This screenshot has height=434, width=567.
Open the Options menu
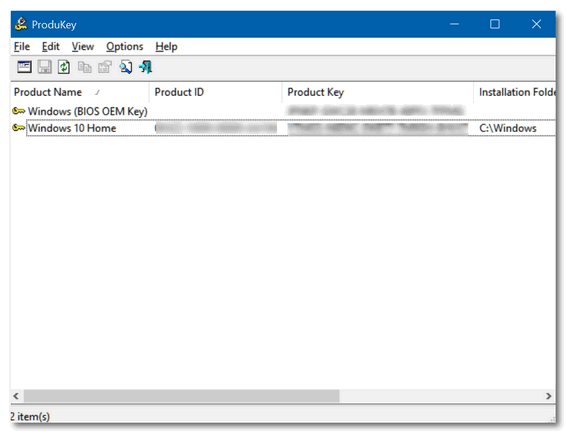pyautogui.click(x=124, y=47)
